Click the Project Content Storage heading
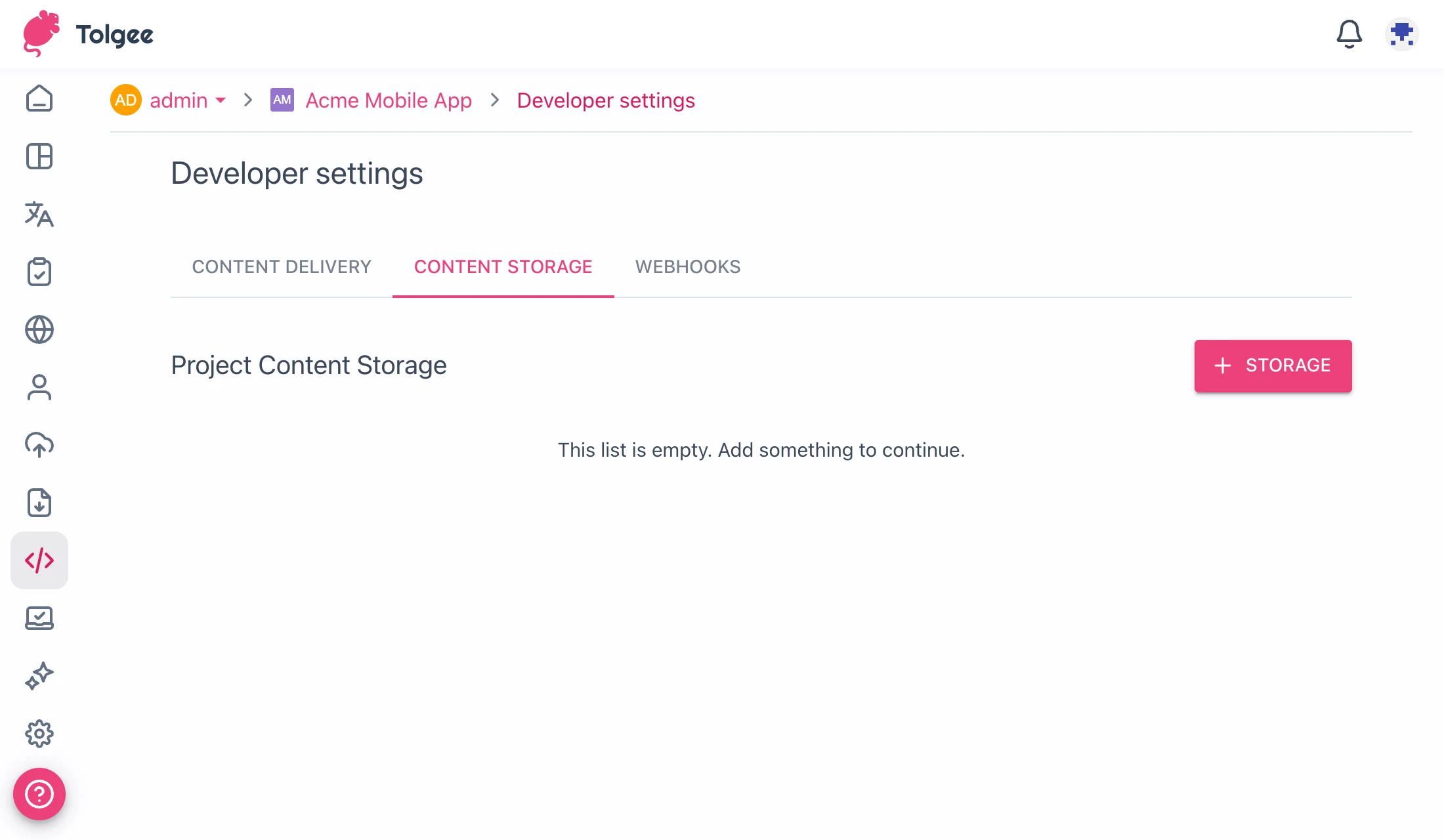Viewport: 1444px width, 840px height. (308, 366)
